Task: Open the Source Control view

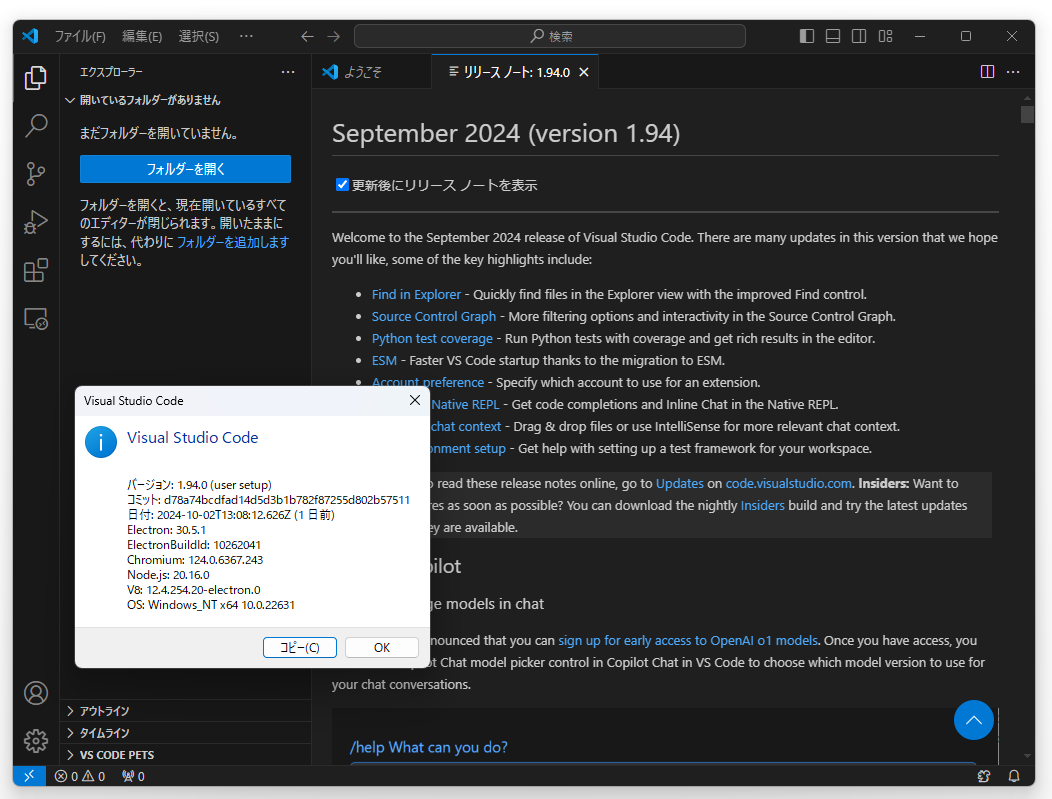Action: click(35, 174)
